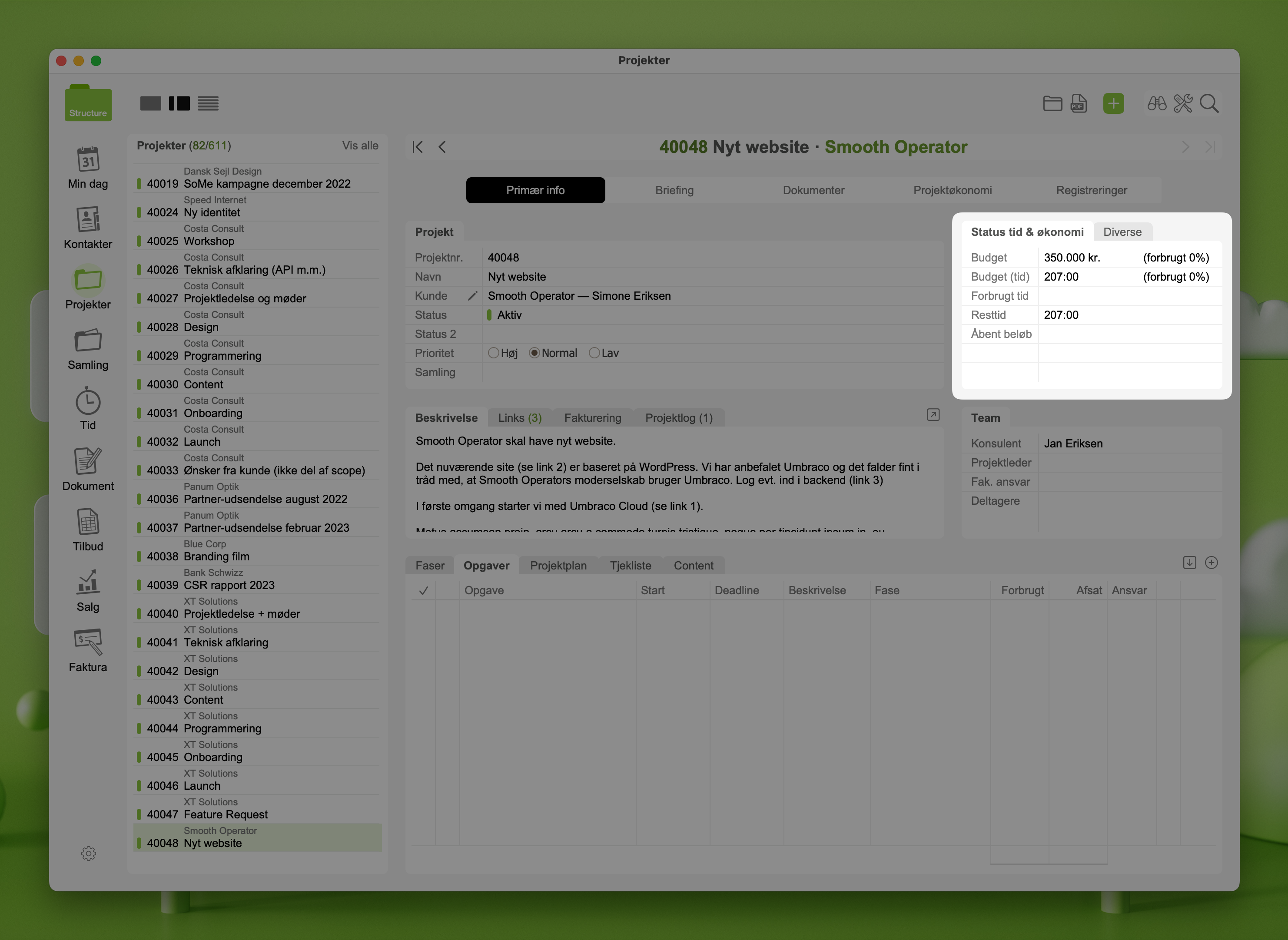Open the Links (3) tab

coord(520,417)
